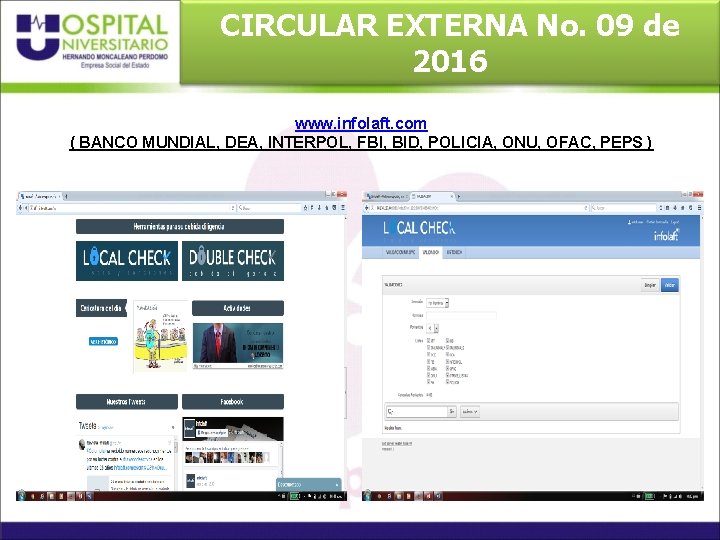Open the columns dropdown beside filter field

click(x=470, y=411)
